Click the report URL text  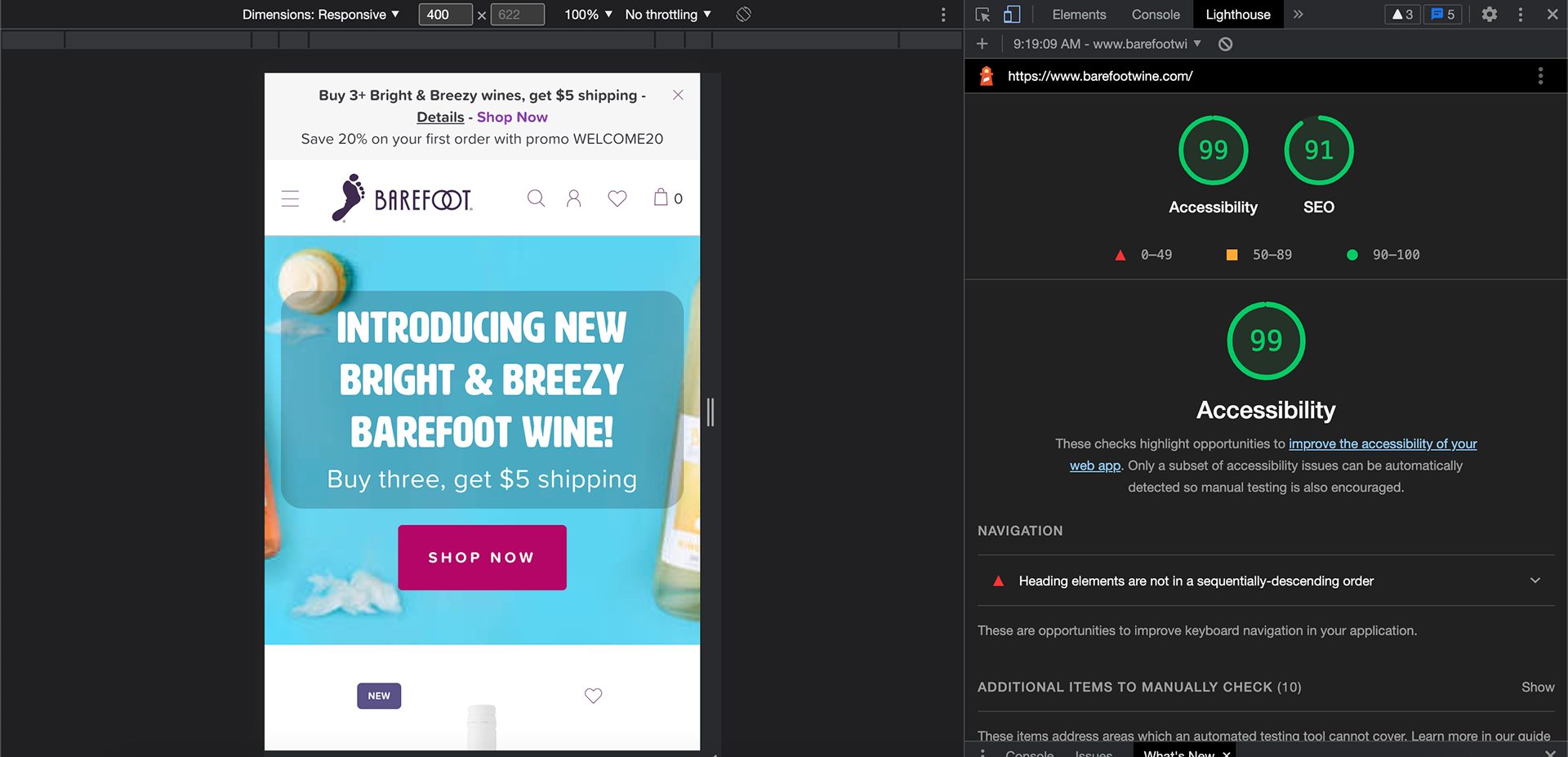tap(1100, 76)
